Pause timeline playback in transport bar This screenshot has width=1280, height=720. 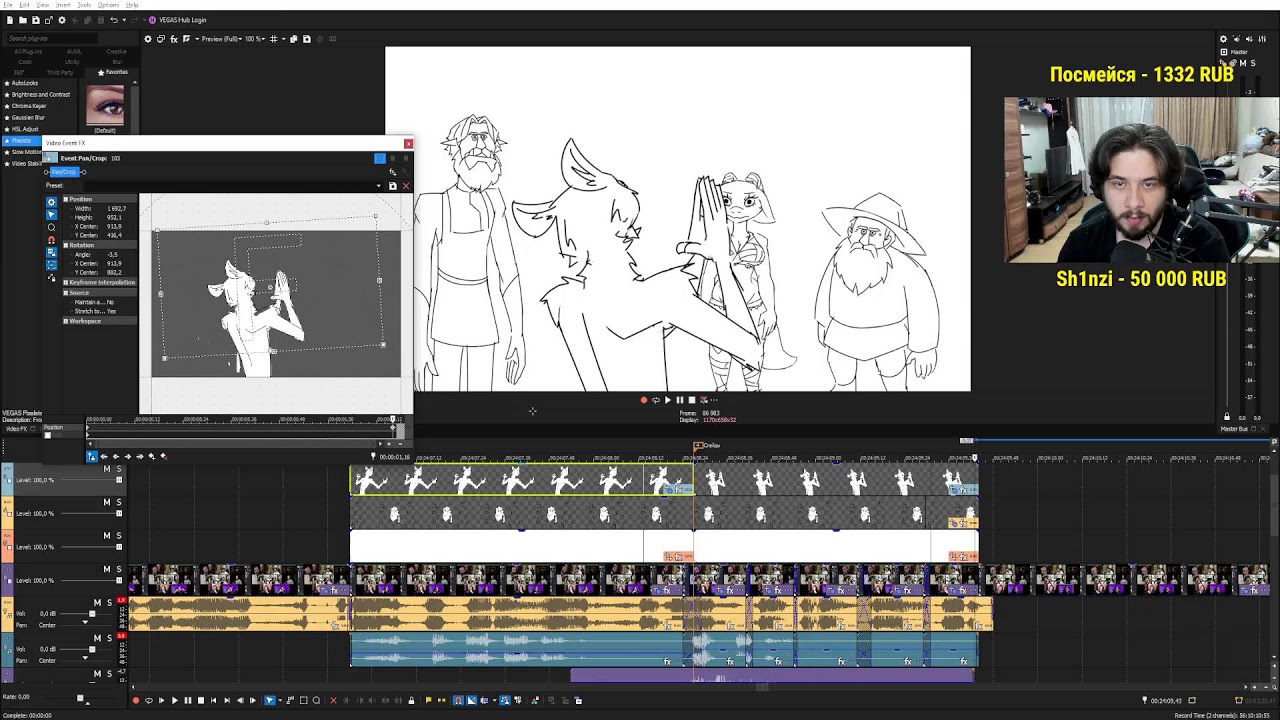(187, 700)
